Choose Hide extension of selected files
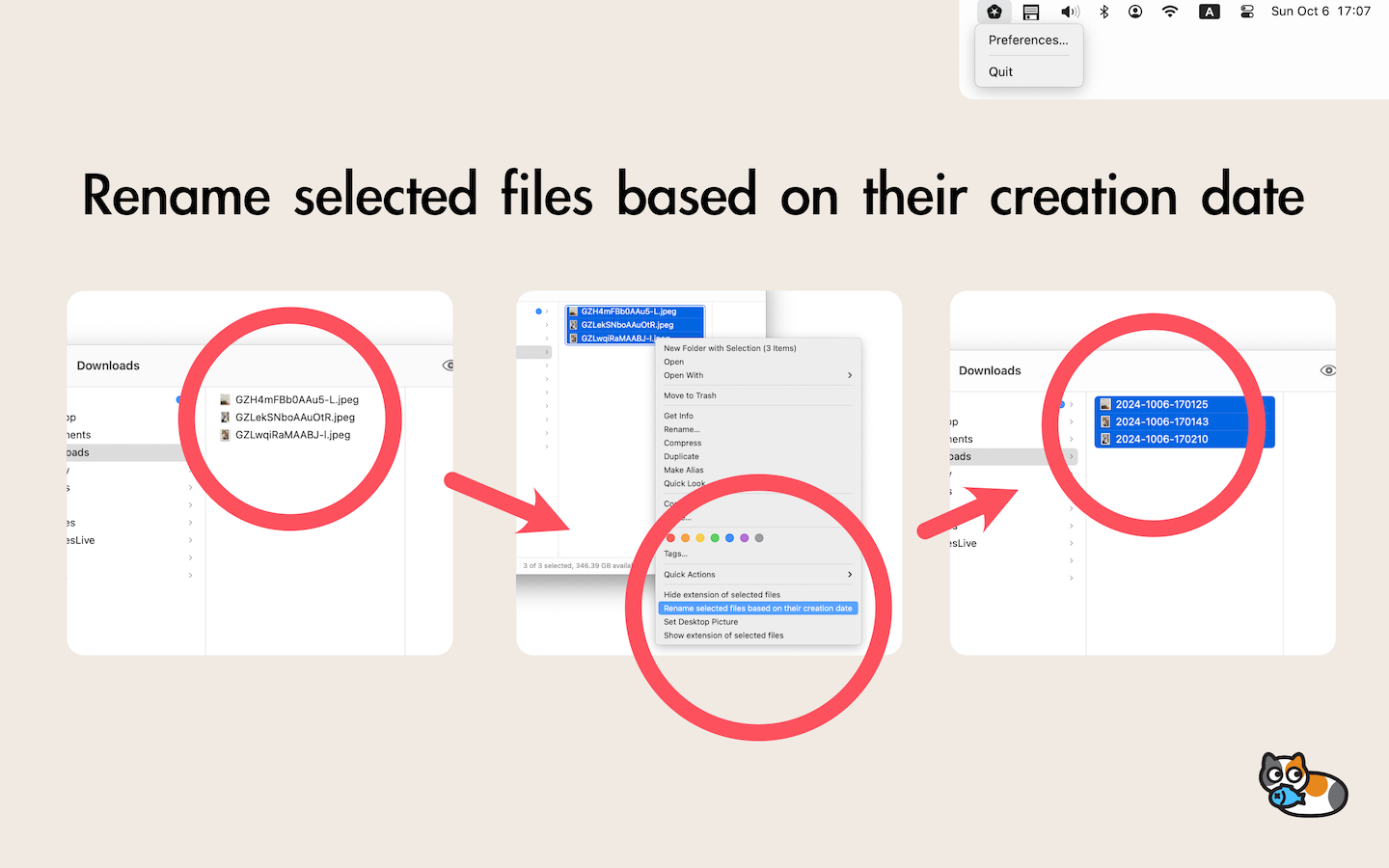1389x868 pixels. (x=722, y=595)
